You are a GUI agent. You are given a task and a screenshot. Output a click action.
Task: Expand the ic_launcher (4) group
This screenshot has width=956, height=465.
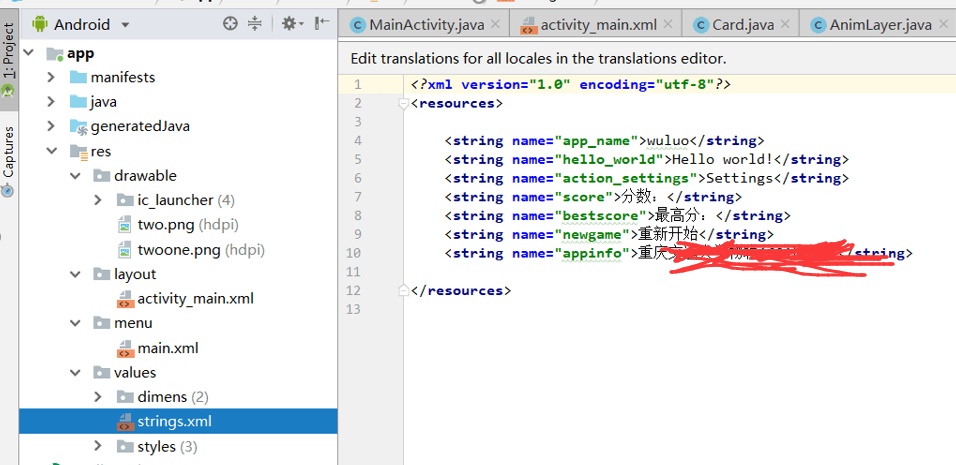[x=98, y=200]
